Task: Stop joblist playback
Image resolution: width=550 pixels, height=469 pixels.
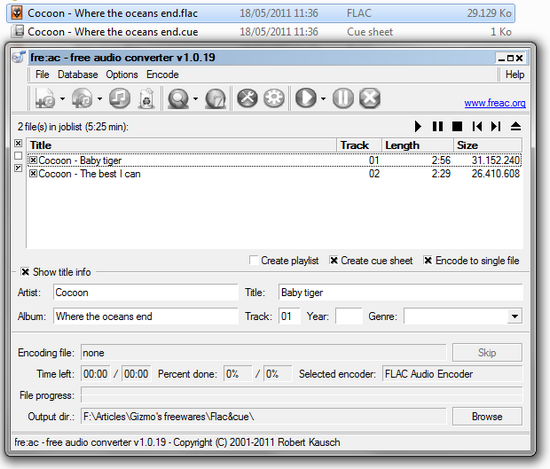Action: (457, 126)
